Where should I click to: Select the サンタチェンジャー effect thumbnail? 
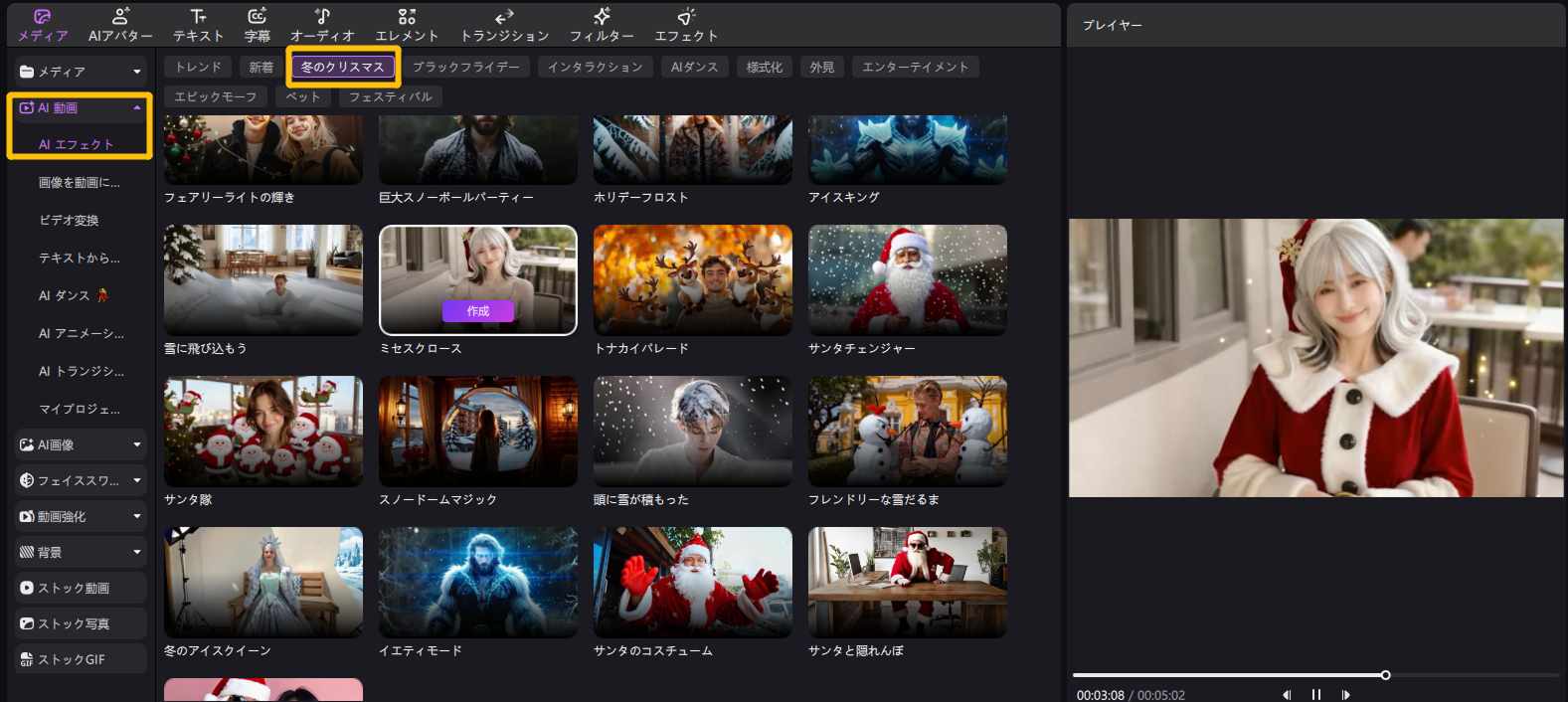908,279
